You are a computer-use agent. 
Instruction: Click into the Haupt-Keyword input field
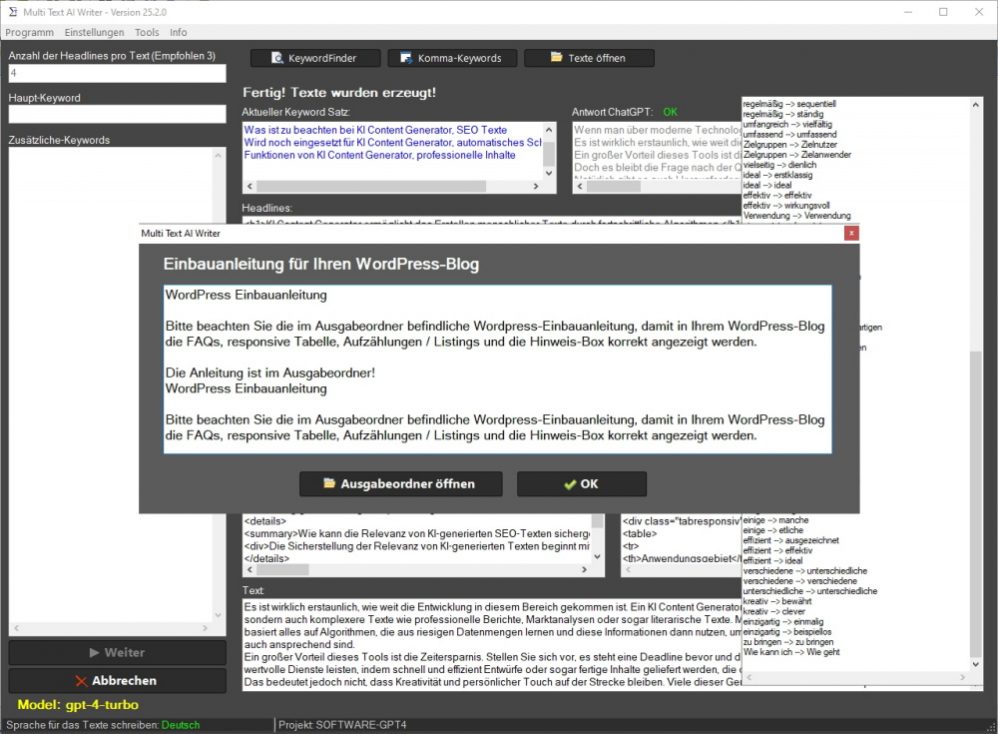pyautogui.click(x=115, y=114)
